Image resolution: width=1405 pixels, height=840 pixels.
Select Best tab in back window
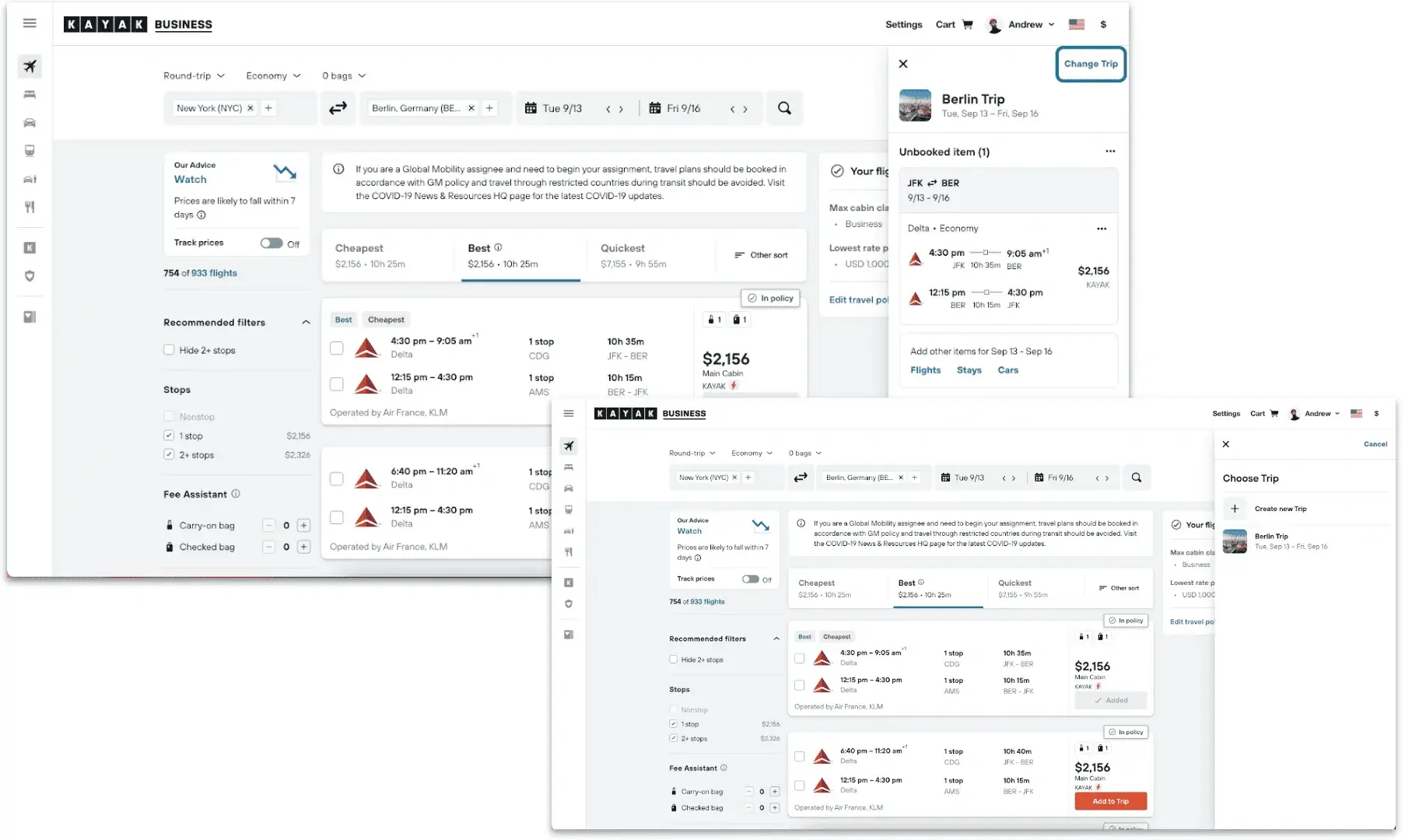pyautogui.click(x=521, y=256)
